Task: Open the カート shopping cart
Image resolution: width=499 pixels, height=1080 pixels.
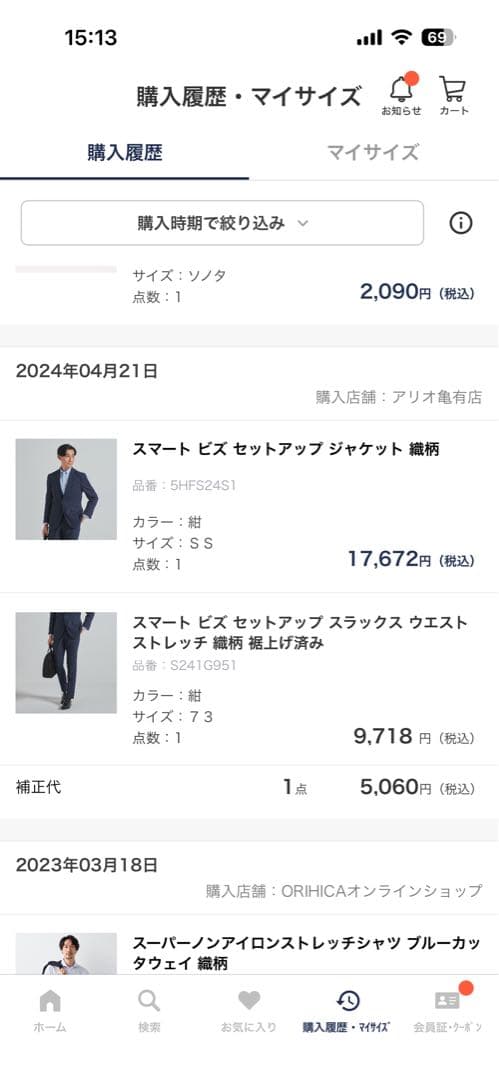Action: [x=453, y=95]
